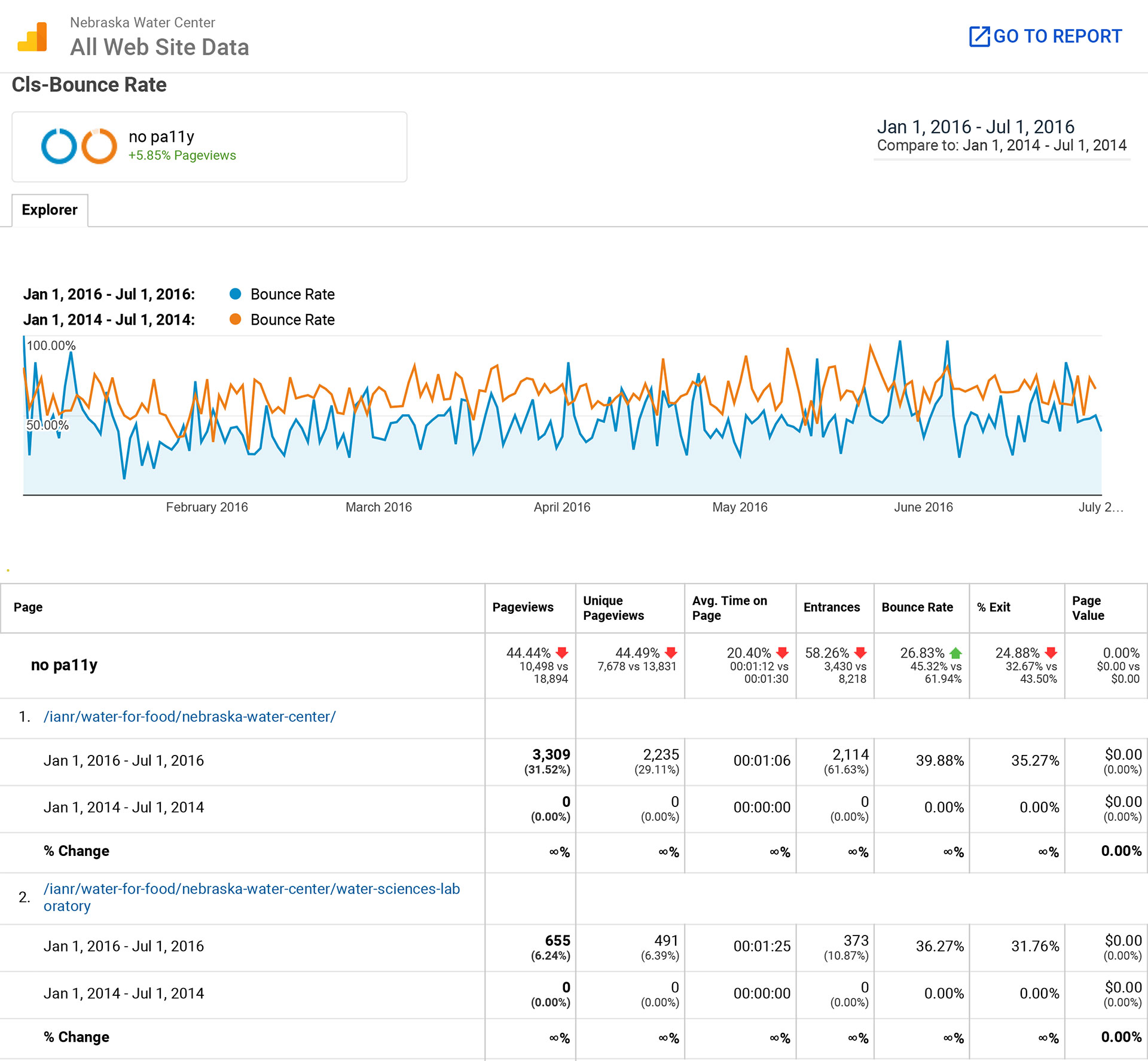Click the red down arrow beside Entrances 58.26%

click(x=860, y=653)
